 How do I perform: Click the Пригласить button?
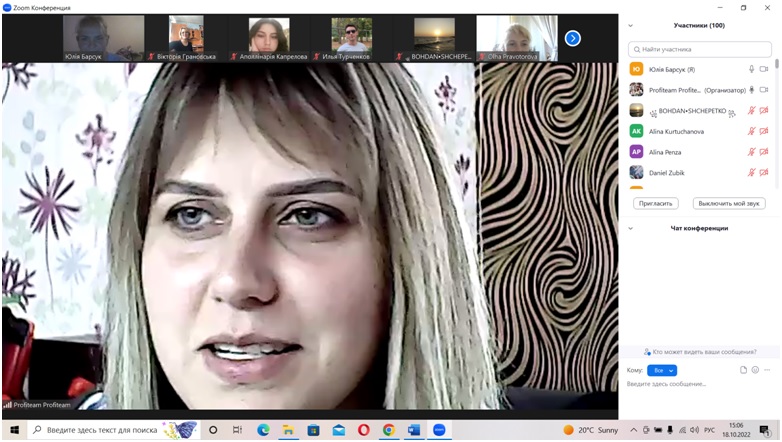[x=655, y=204]
